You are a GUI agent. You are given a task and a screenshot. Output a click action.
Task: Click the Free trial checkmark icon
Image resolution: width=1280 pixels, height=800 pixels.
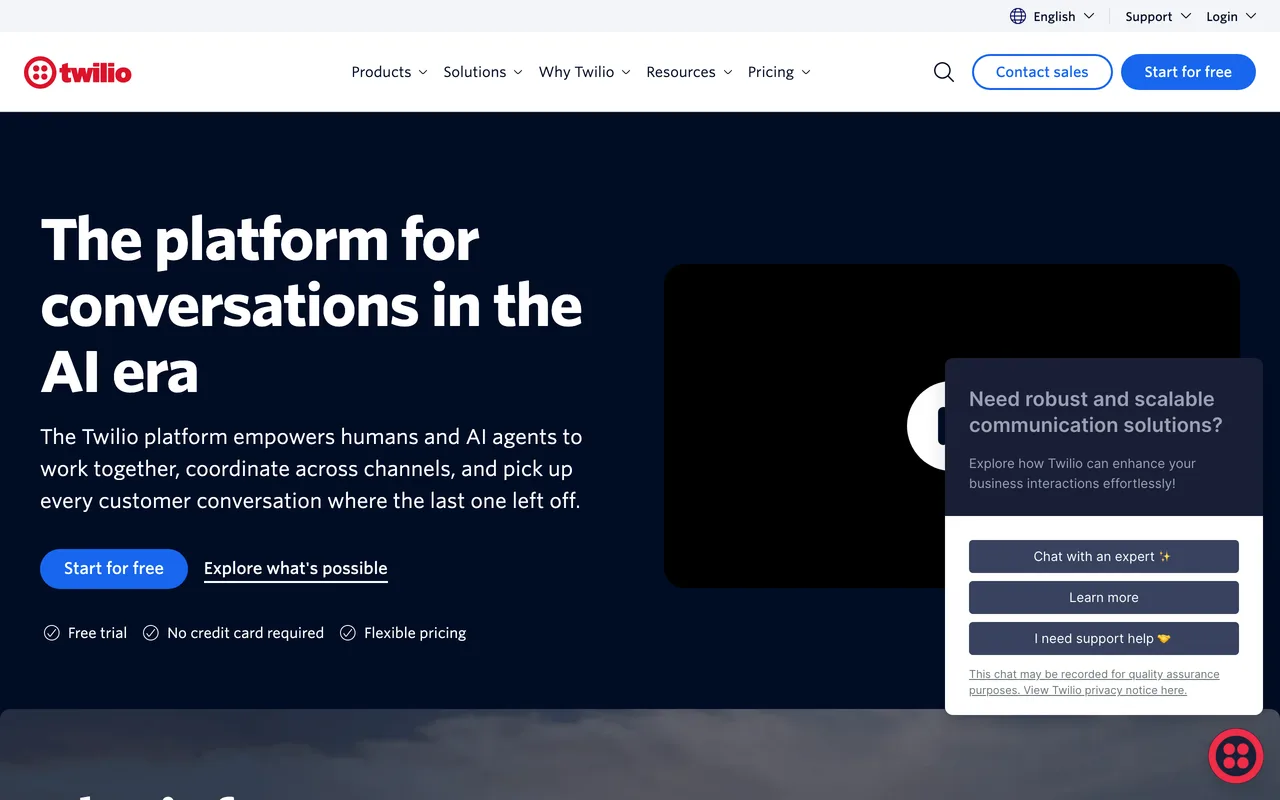point(51,633)
